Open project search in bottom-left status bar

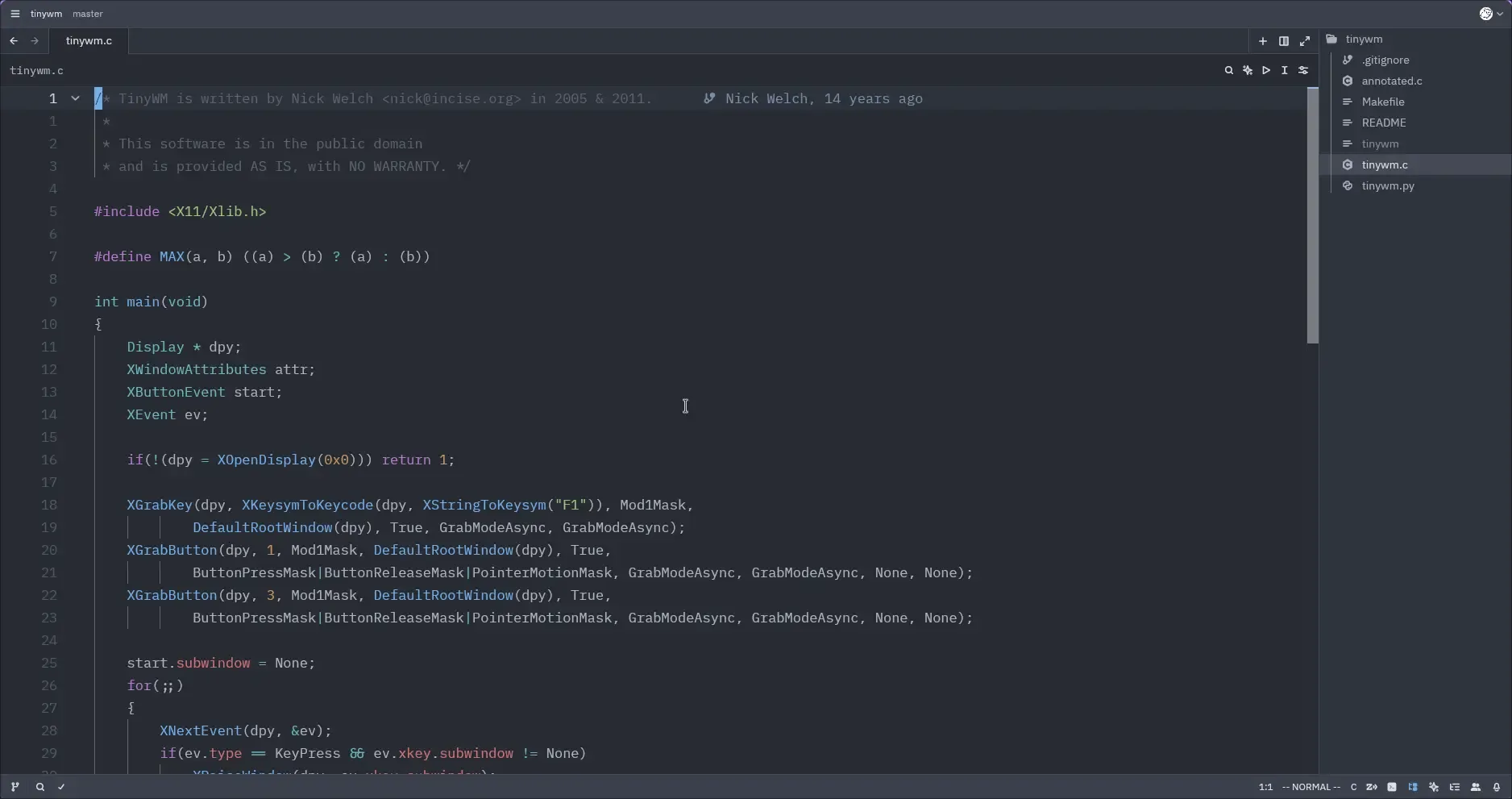[x=39, y=787]
